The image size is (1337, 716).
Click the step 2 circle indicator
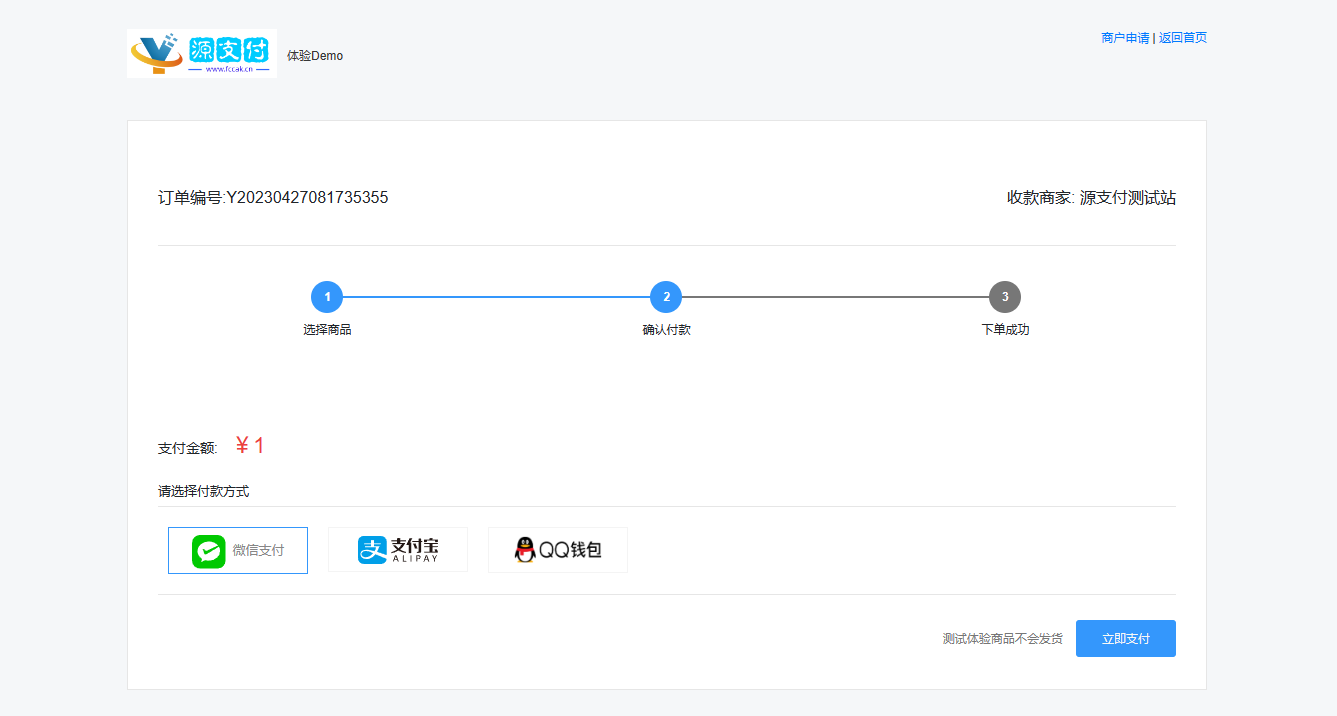point(666,297)
